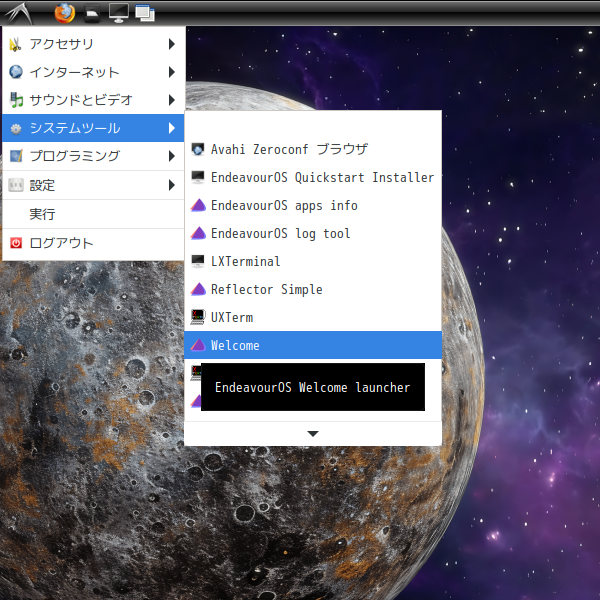Click the down arrow at submenu bottom
600x600 pixels.
[313, 434]
